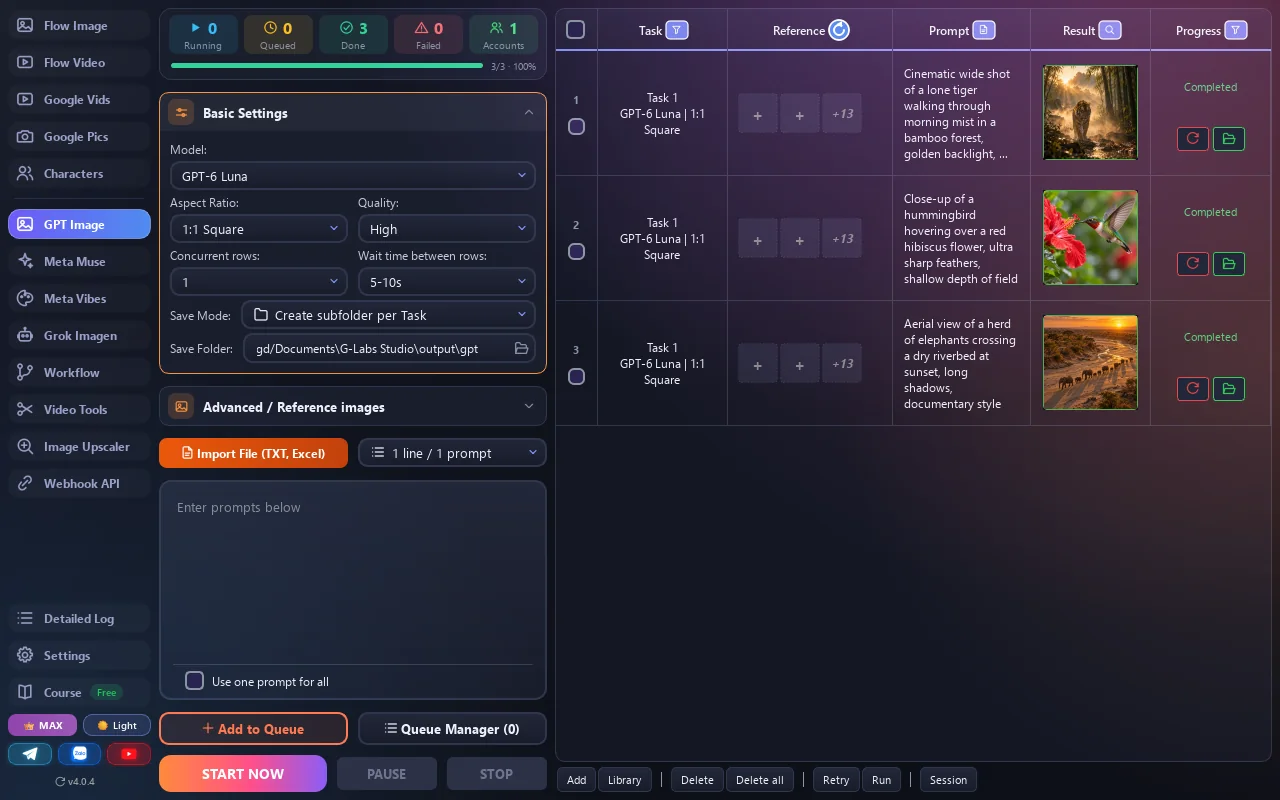Open the Model dropdown showing GPT-6 Luna
The image size is (1280, 800).
click(352, 176)
